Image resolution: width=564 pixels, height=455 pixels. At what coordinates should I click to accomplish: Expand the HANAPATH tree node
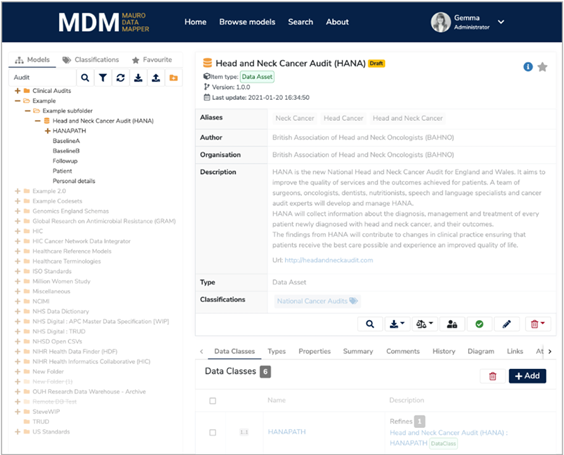47,131
